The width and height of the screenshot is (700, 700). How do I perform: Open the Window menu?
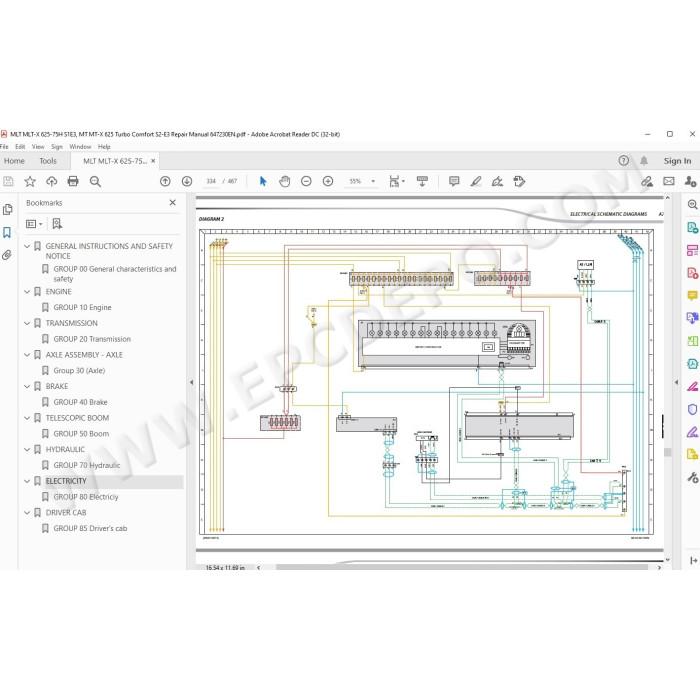click(80, 146)
